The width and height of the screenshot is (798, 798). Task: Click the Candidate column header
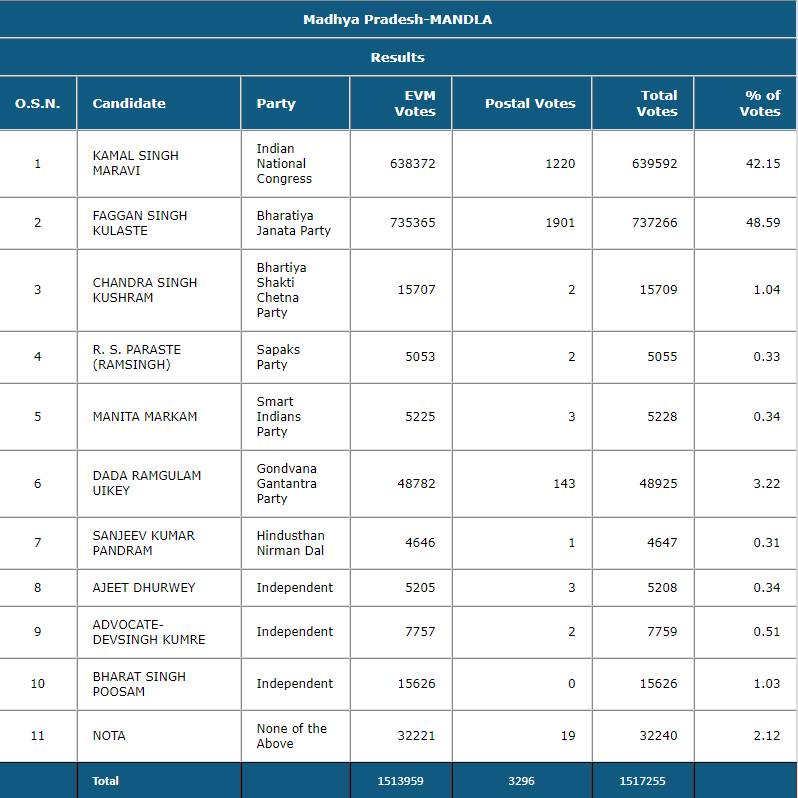point(129,103)
